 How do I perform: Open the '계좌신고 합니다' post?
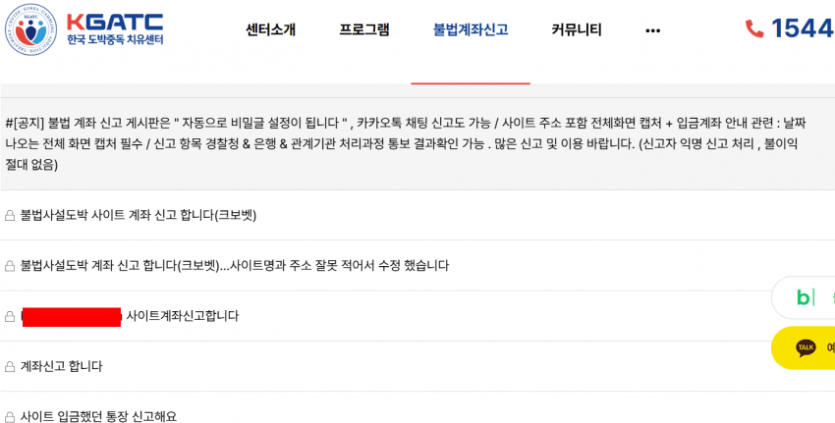[x=61, y=366]
